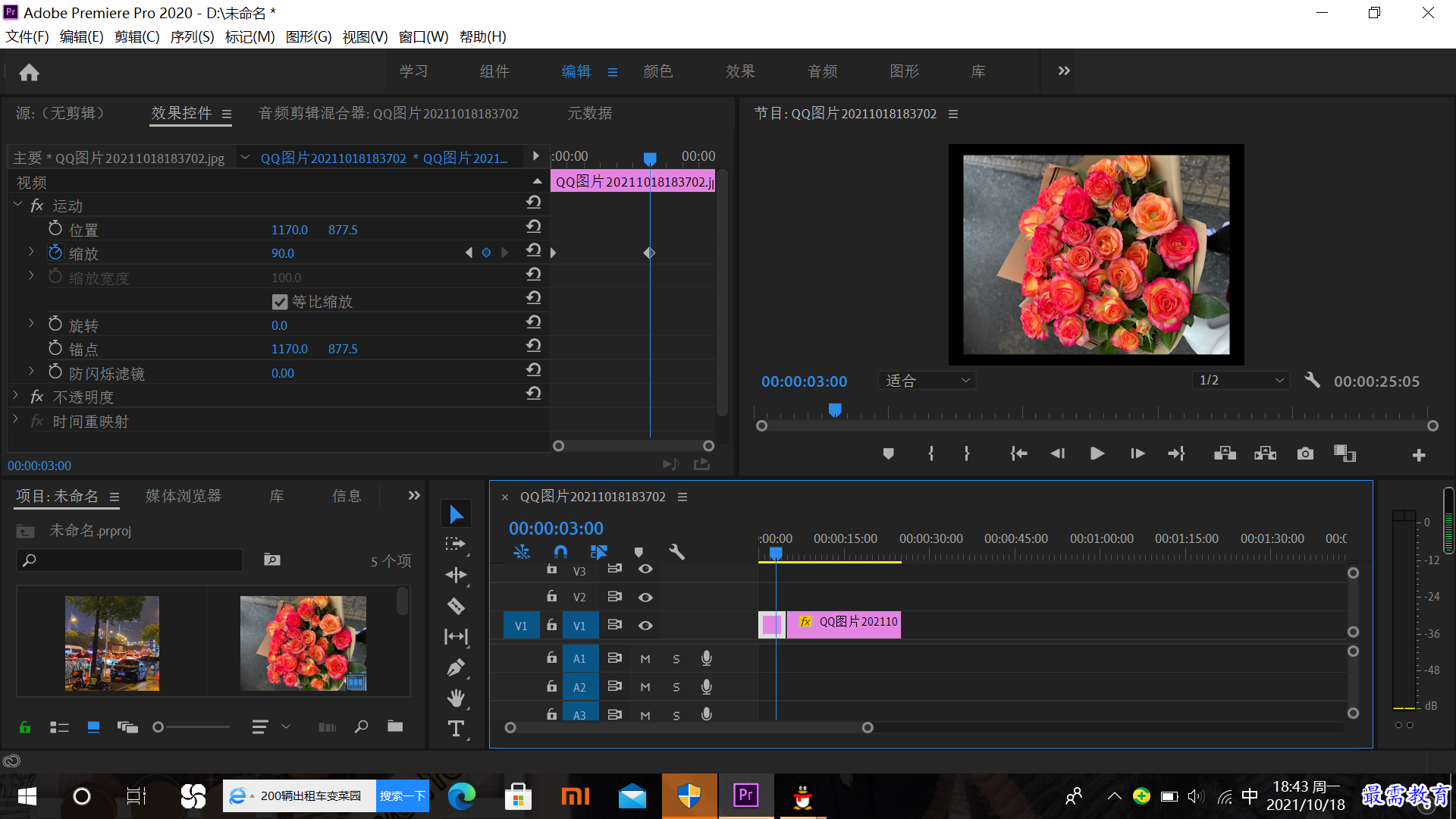Switch Project panel to list view
Viewport: 1456px width, 819px height.
[x=59, y=727]
